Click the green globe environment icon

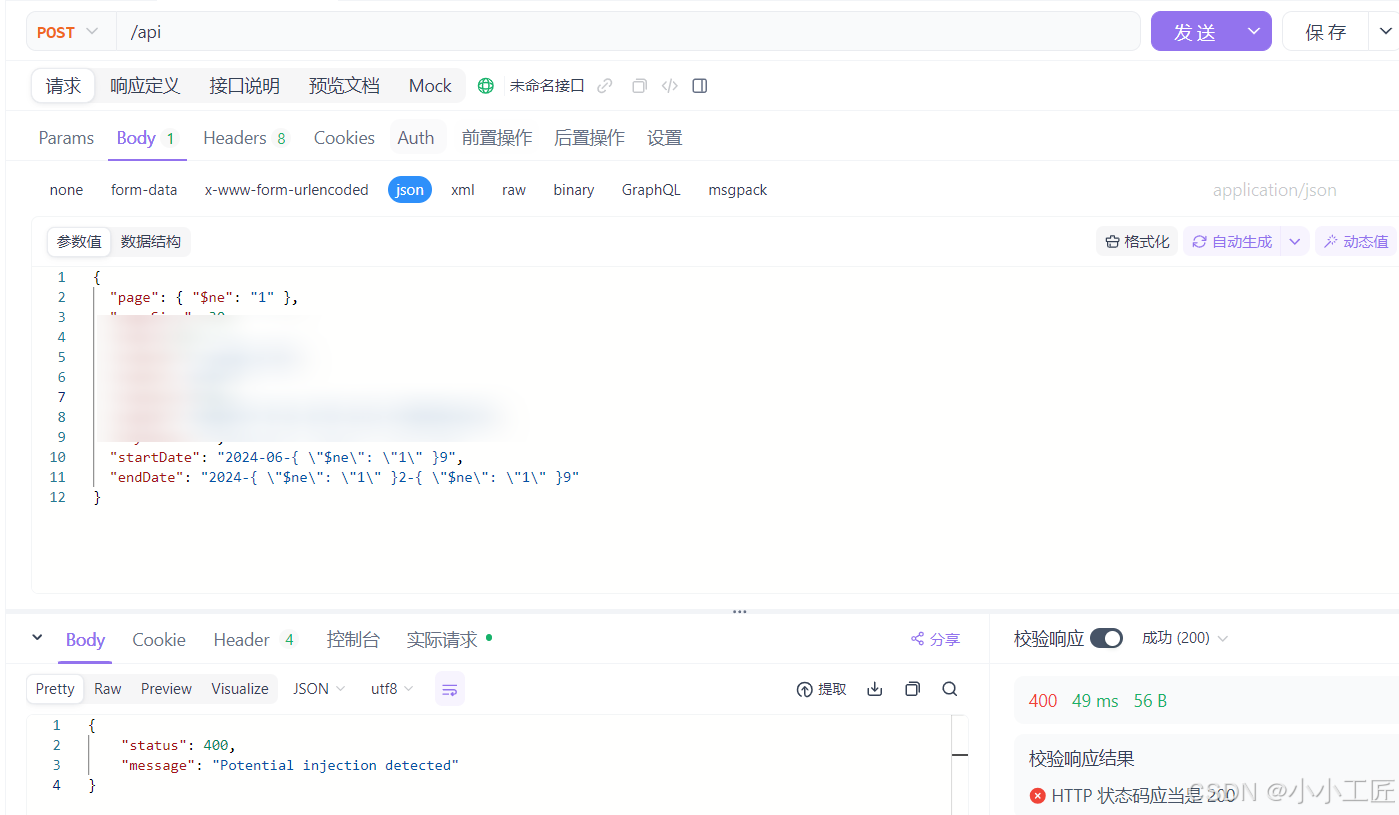tap(486, 86)
